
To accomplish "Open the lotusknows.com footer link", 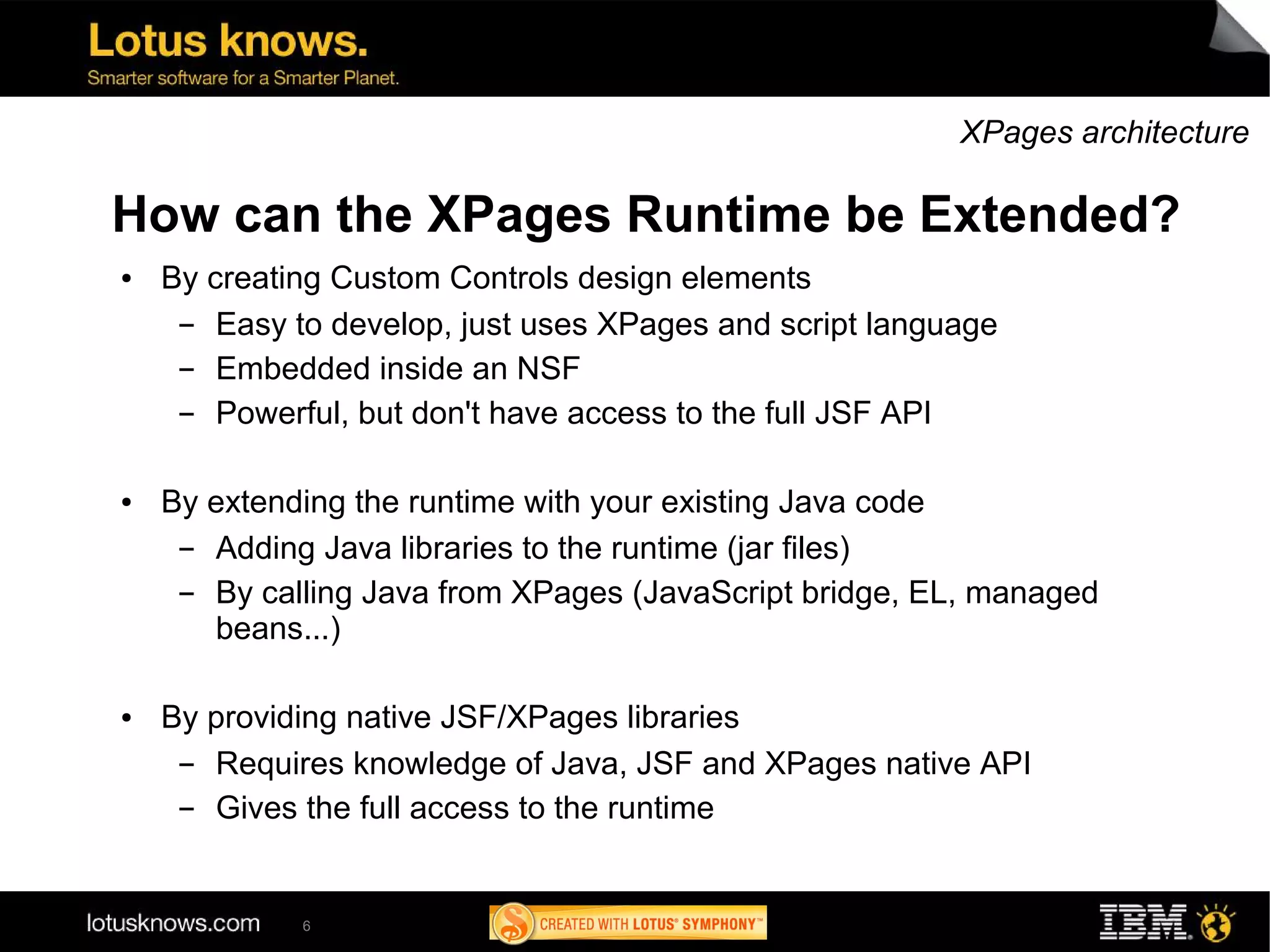I will click(173, 923).
